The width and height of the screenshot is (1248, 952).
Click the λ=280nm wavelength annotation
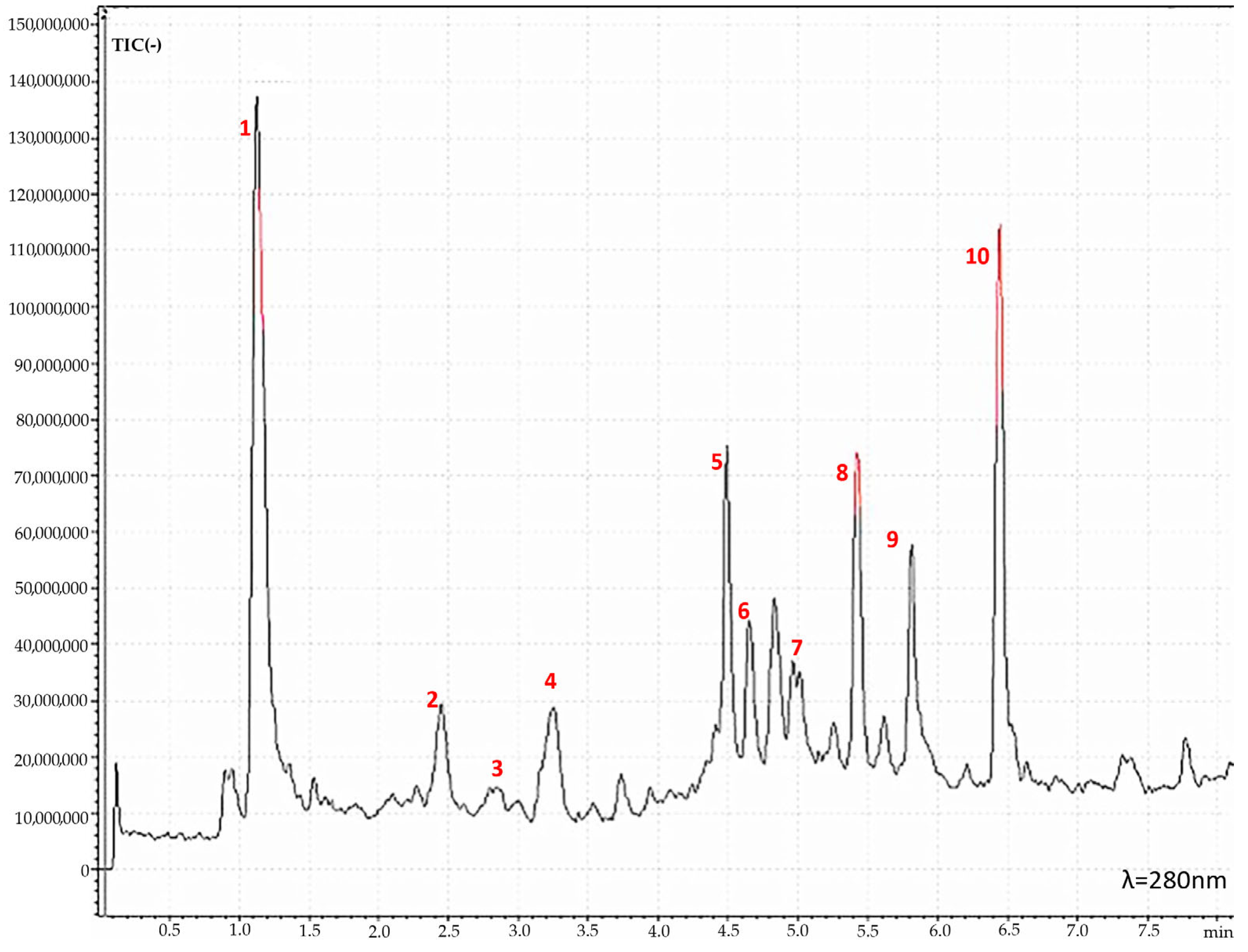pos(1174,881)
